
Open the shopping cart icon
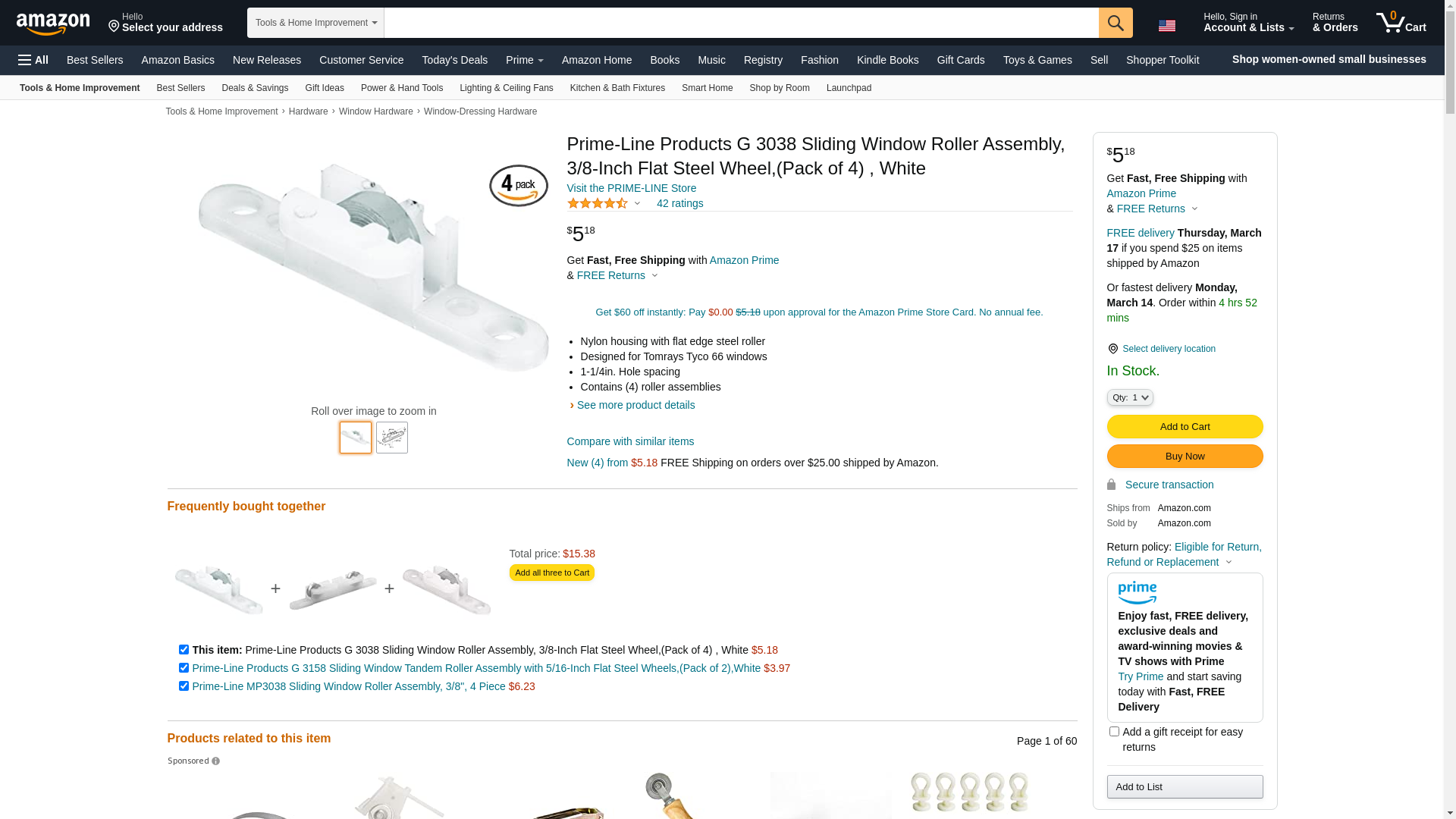[1401, 23]
